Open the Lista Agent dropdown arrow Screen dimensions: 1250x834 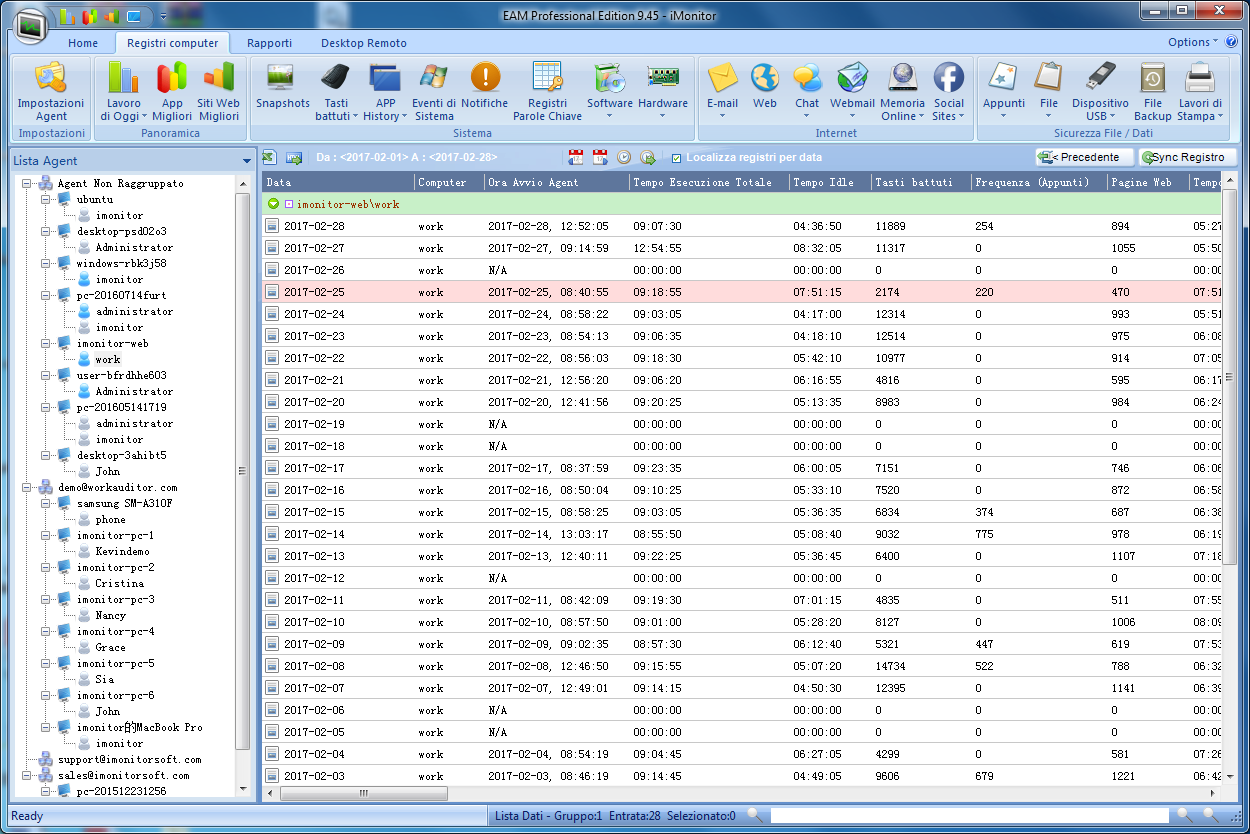247,161
